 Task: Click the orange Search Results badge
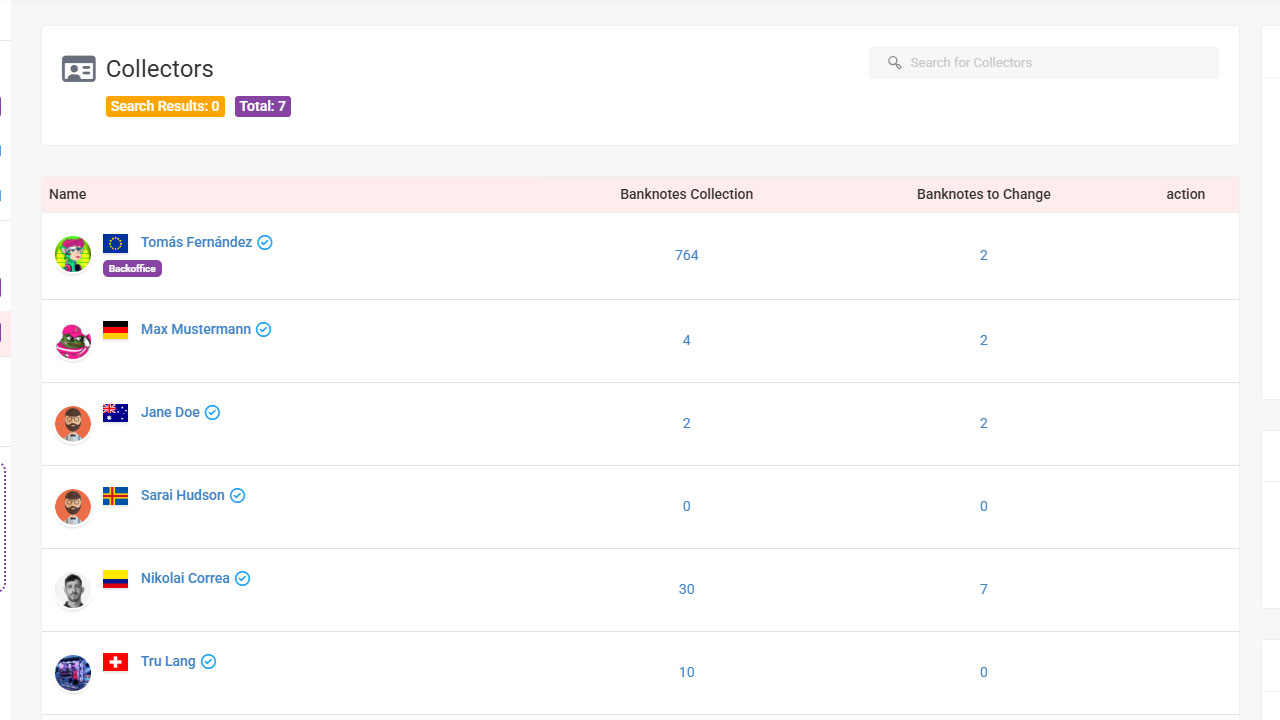165,107
